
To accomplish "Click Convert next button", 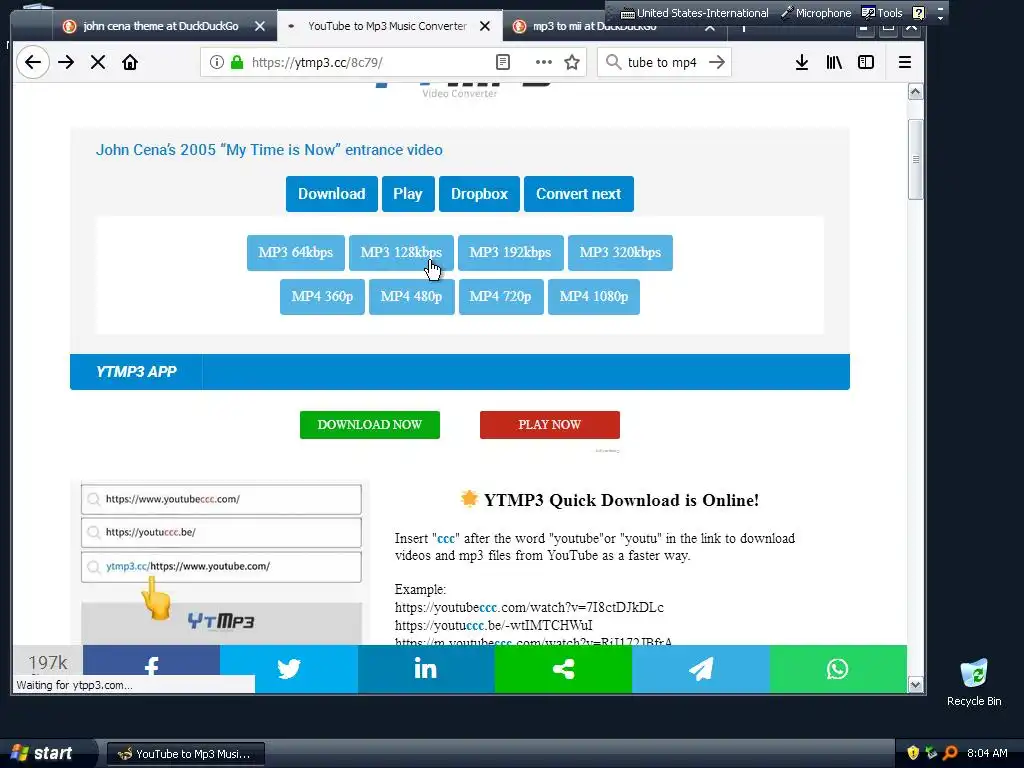I will (x=579, y=194).
